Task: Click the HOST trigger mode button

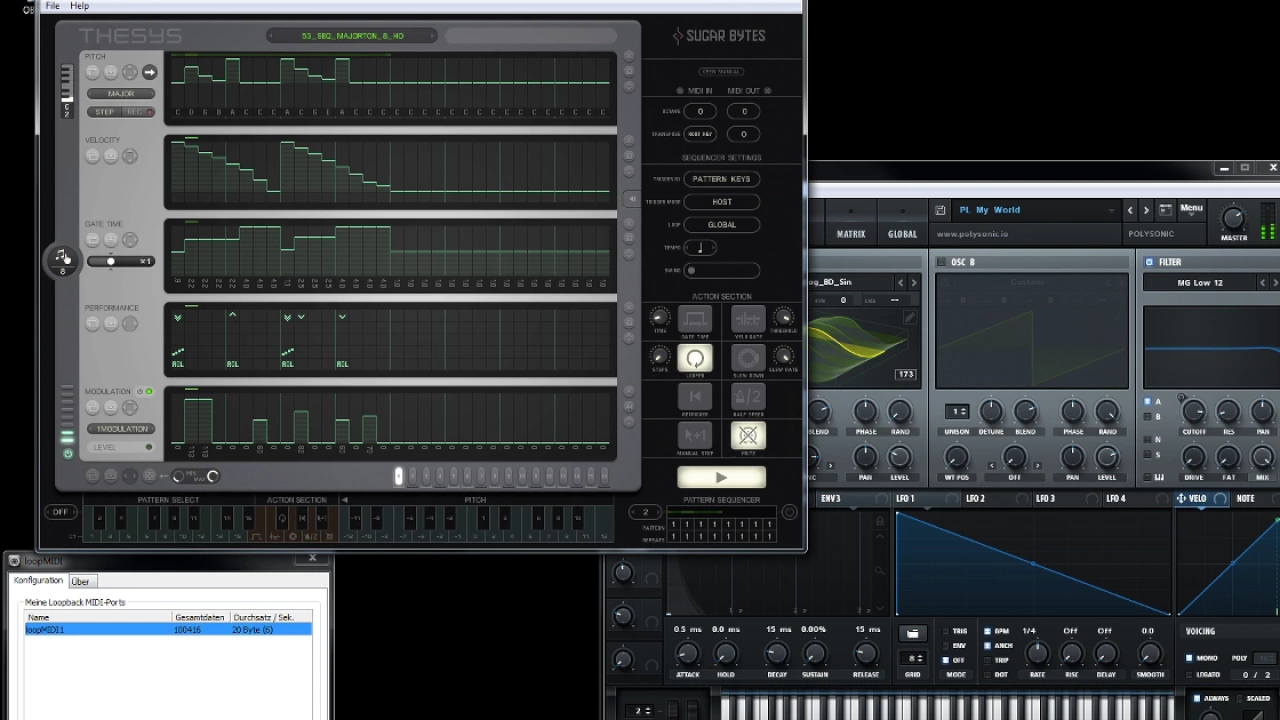Action: pos(721,202)
